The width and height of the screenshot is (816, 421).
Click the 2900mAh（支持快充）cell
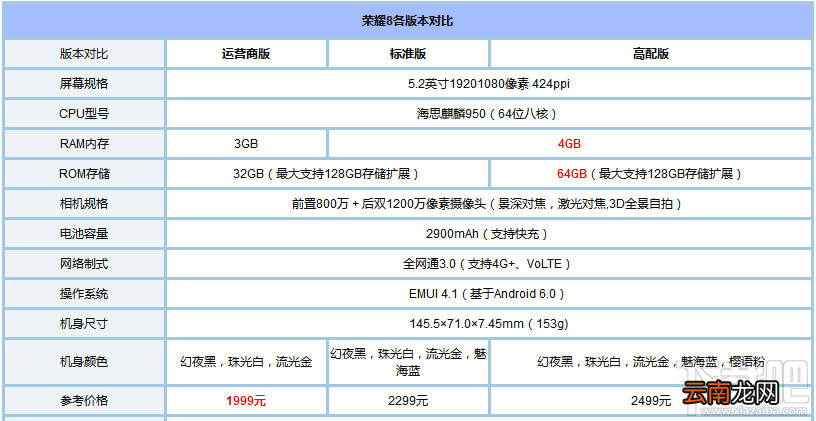489,234
